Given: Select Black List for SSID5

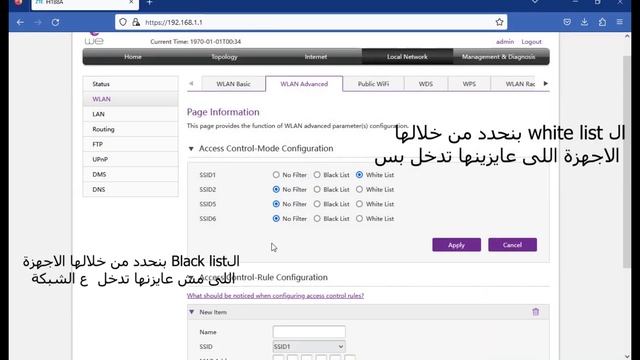Looking at the screenshot, I should (317, 204).
